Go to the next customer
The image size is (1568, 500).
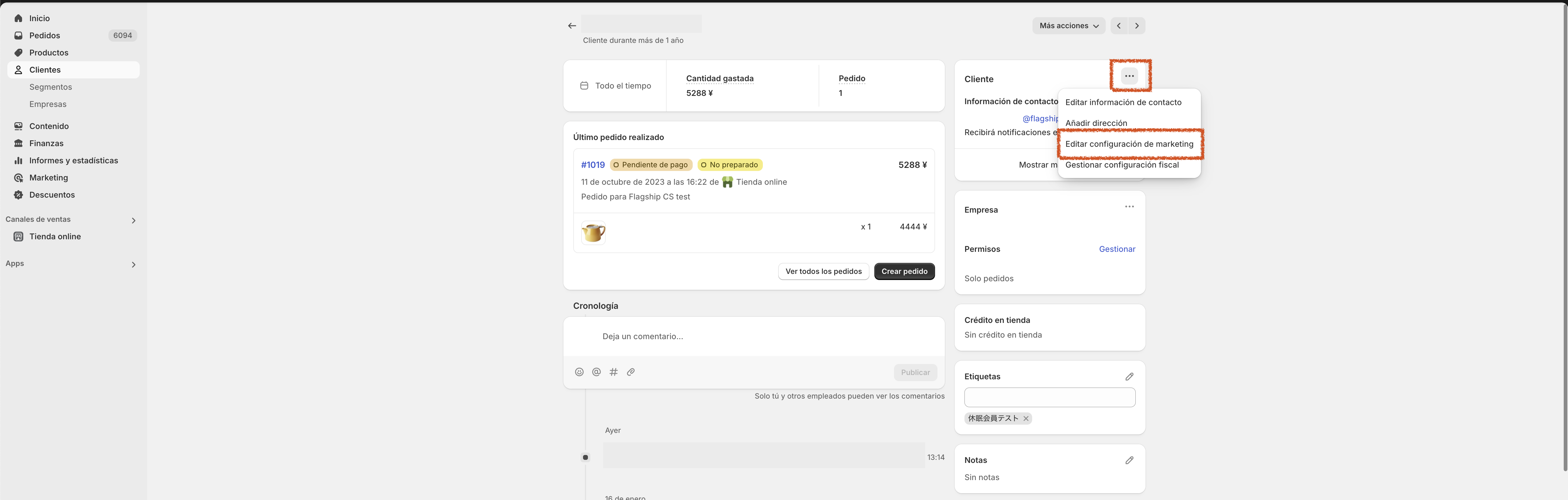1136,25
